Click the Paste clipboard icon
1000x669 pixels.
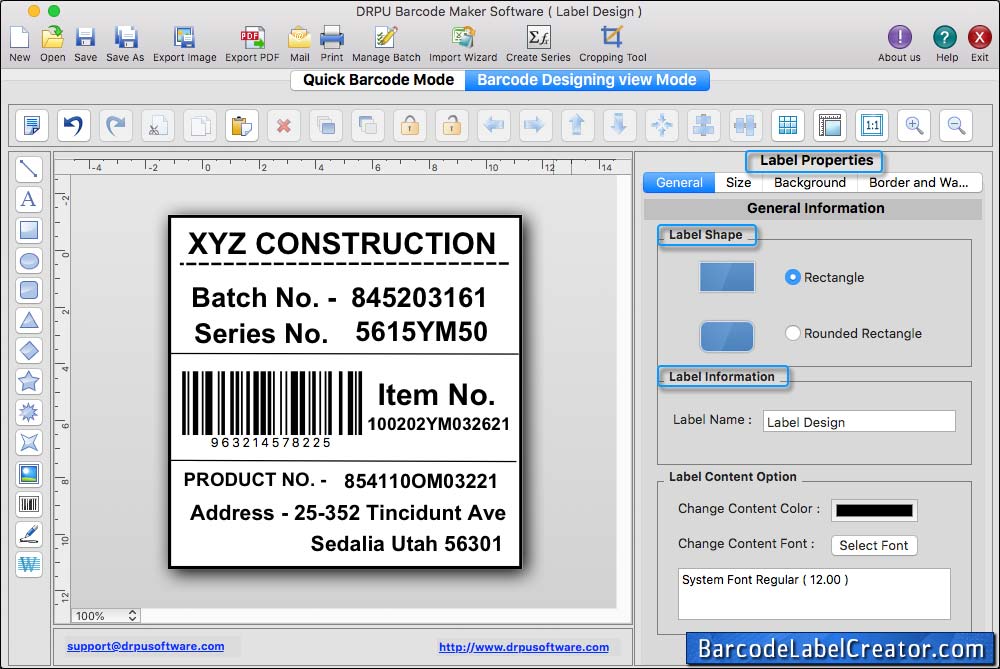pyautogui.click(x=242, y=125)
